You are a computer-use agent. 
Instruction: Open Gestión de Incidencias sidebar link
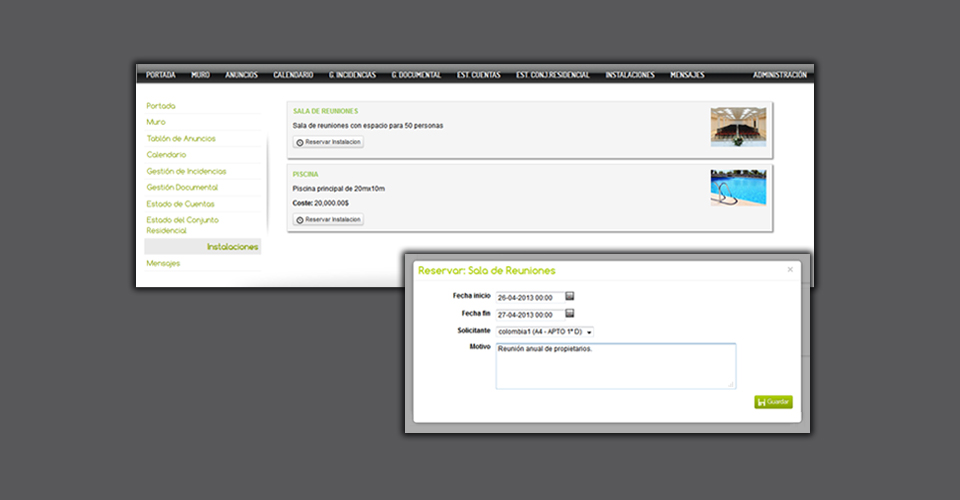click(x=187, y=171)
